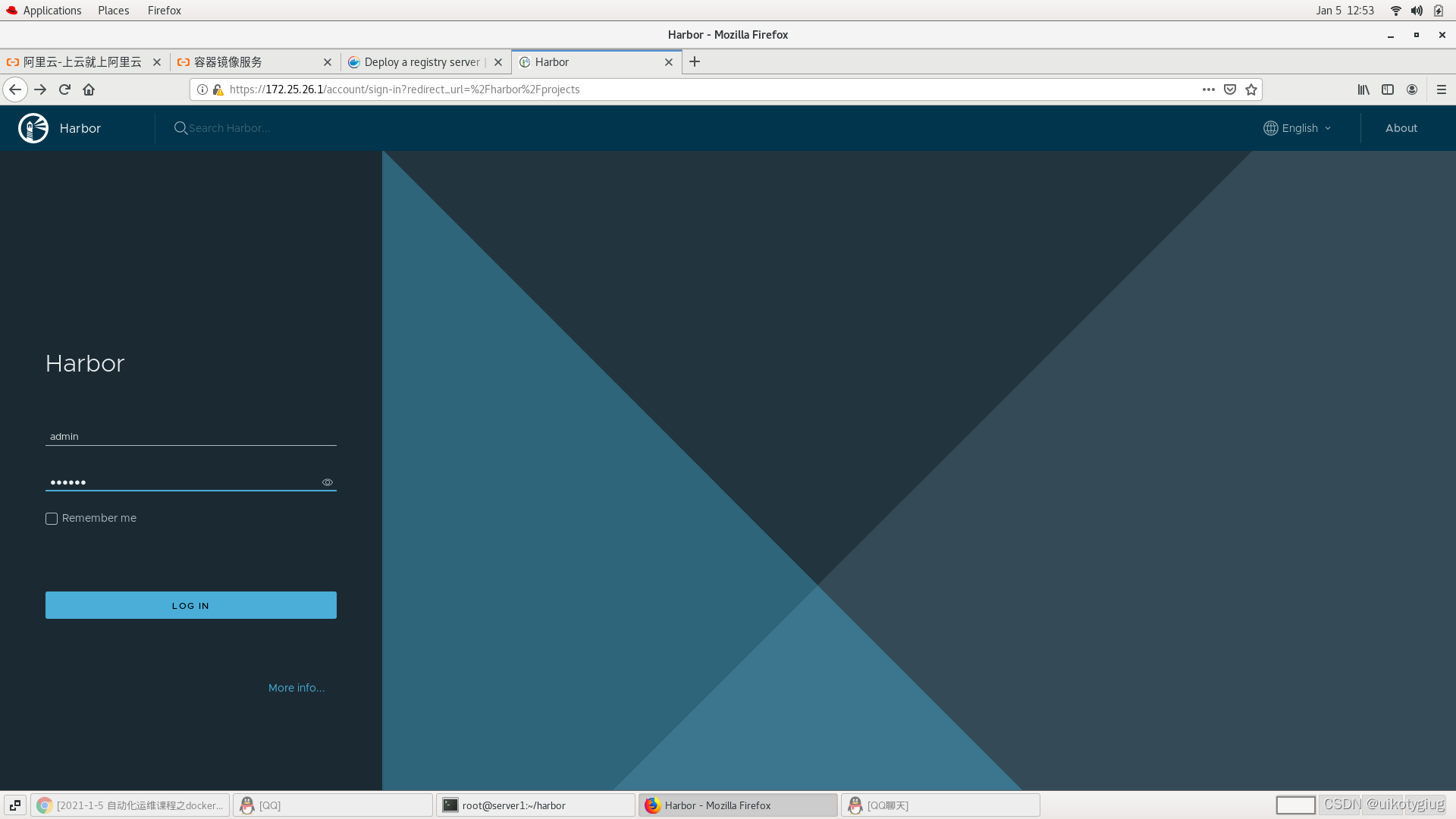Click the battery status icon

(1439, 11)
